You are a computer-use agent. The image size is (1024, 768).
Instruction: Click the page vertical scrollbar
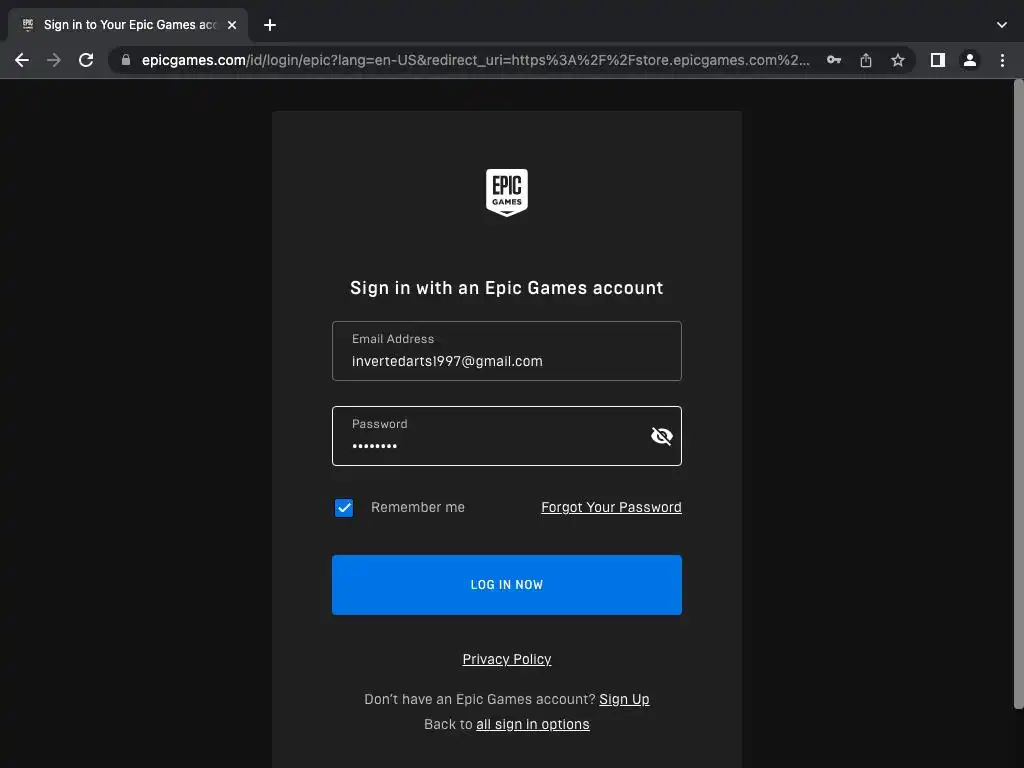(1018, 394)
